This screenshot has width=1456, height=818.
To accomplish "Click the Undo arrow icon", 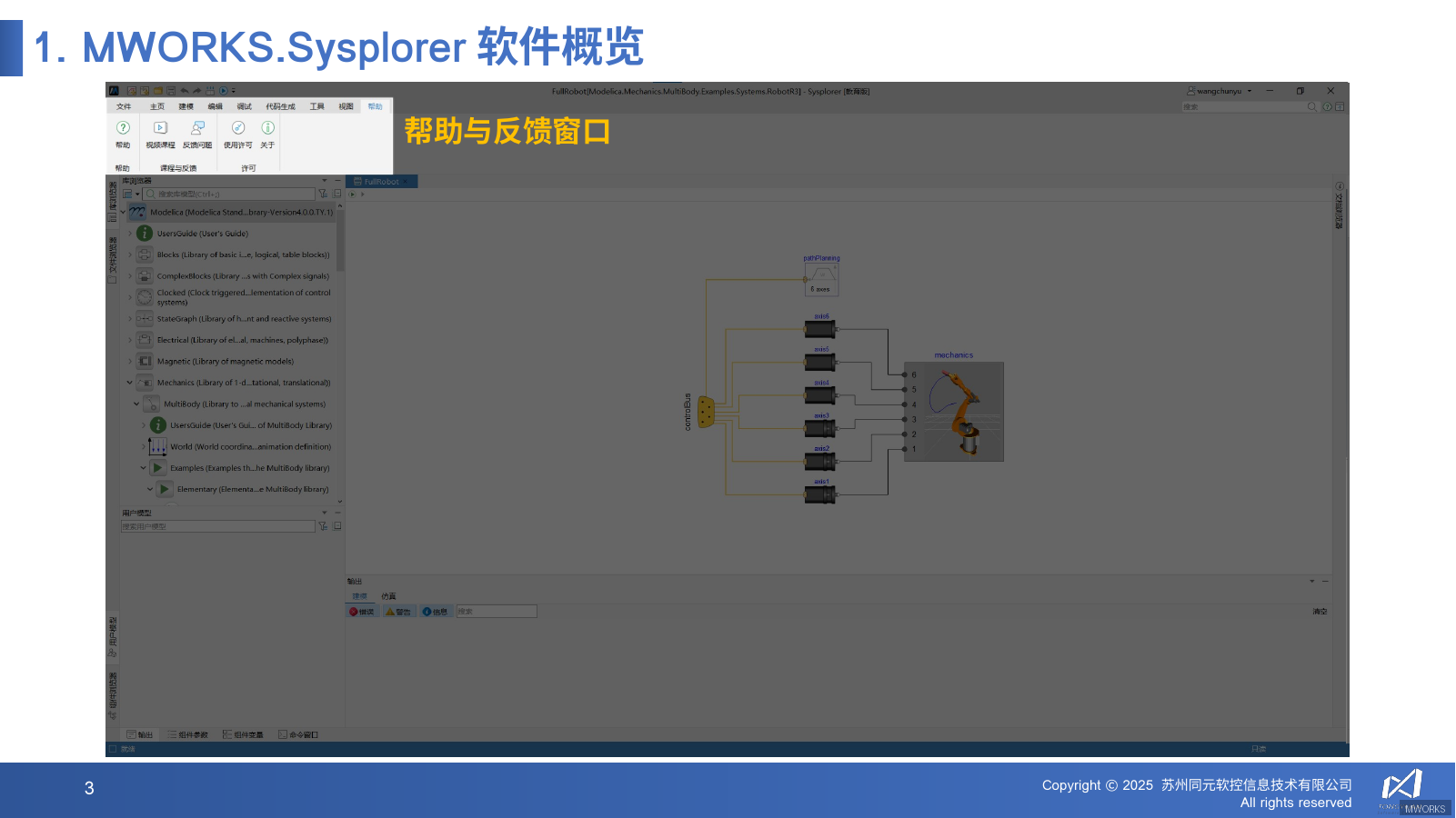I will (183, 90).
